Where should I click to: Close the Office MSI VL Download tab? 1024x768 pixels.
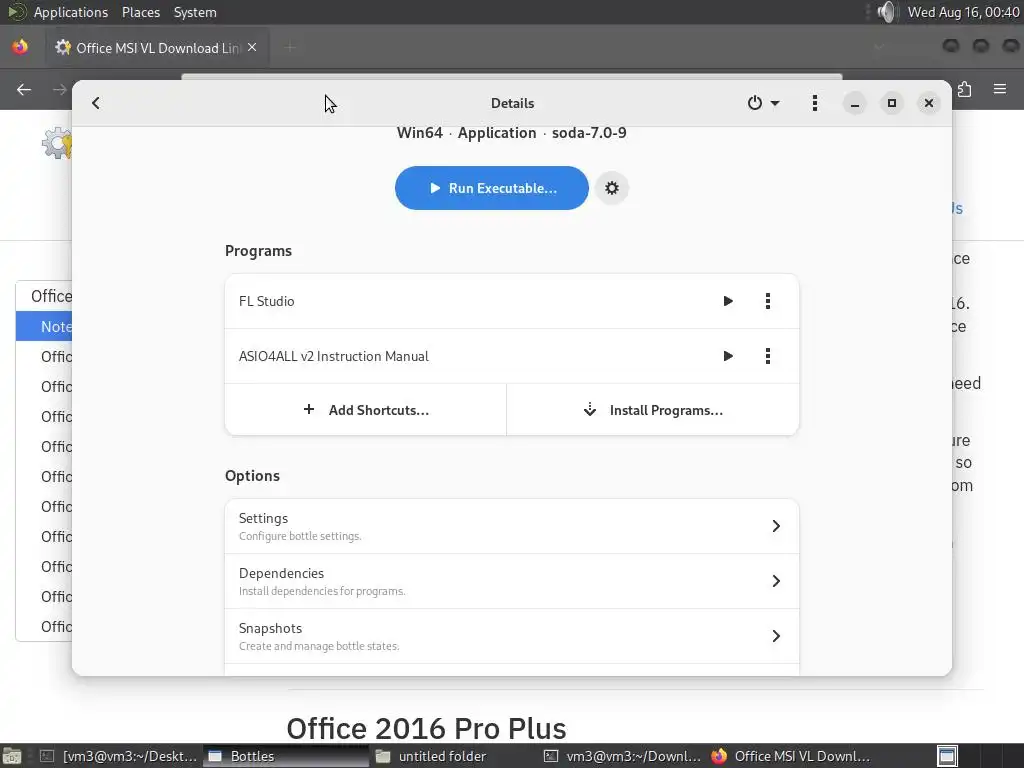pos(252,48)
